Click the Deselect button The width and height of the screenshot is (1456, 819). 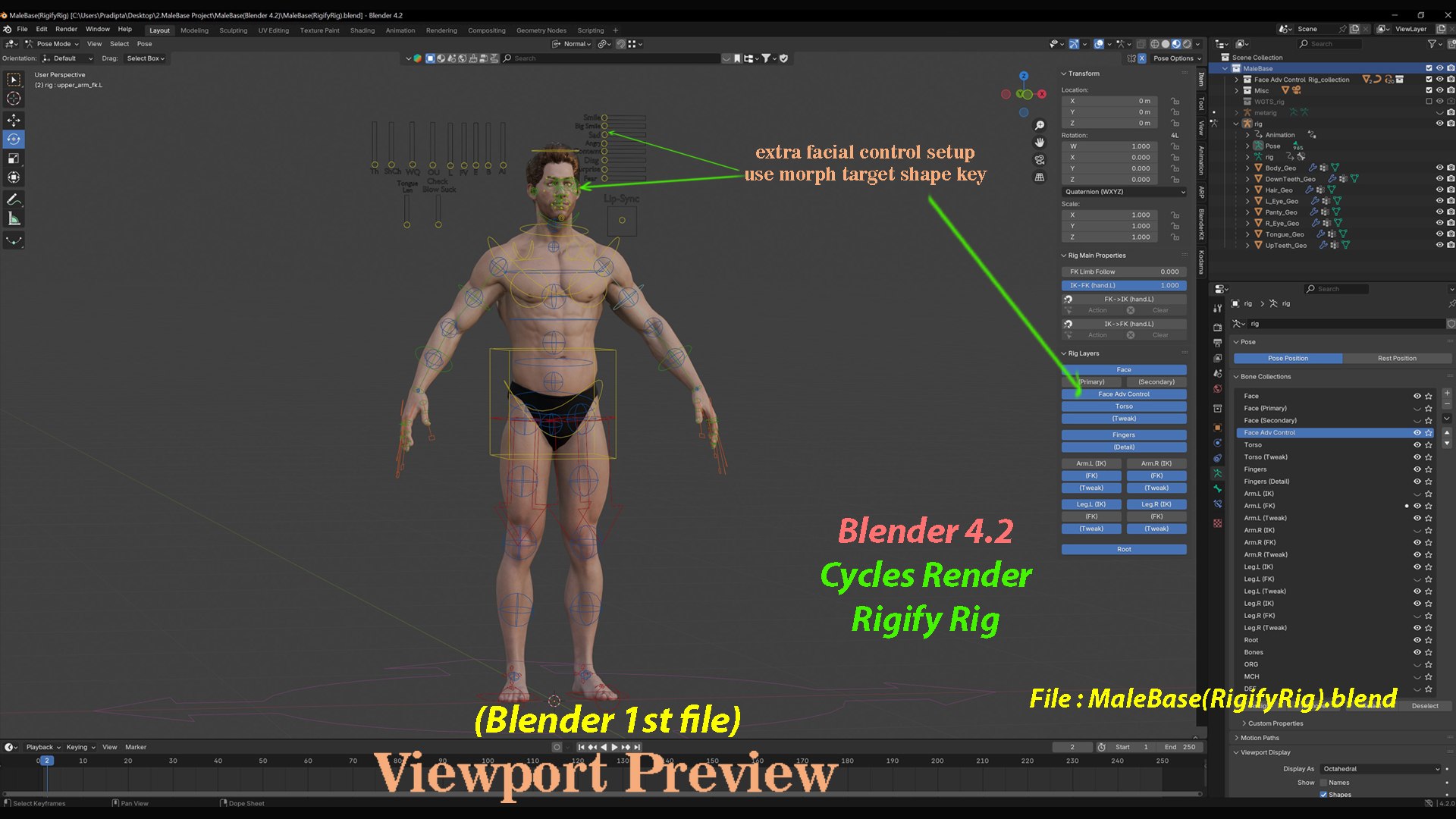click(x=1425, y=705)
